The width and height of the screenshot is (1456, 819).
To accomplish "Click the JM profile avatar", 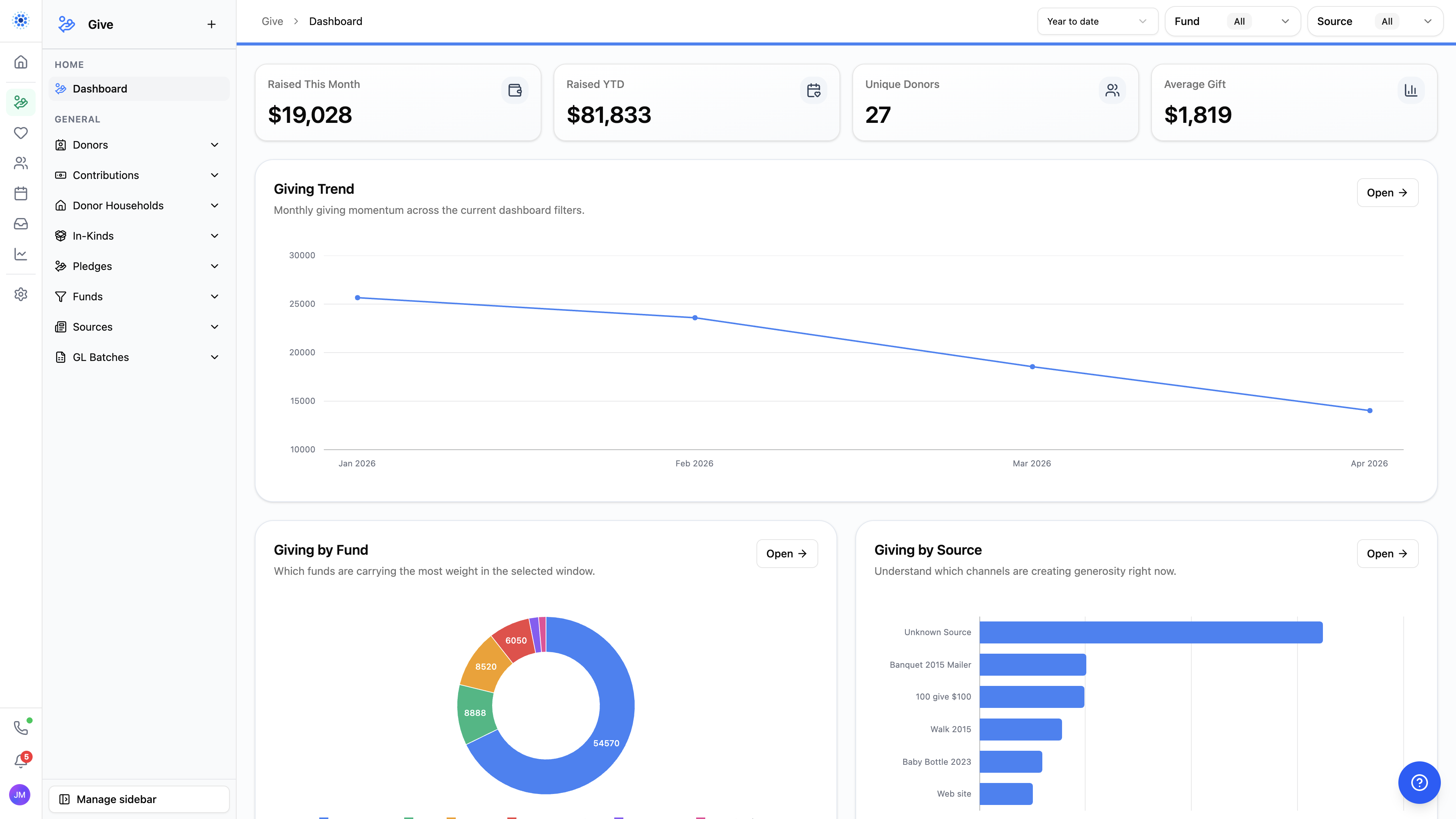I will coord(20,795).
